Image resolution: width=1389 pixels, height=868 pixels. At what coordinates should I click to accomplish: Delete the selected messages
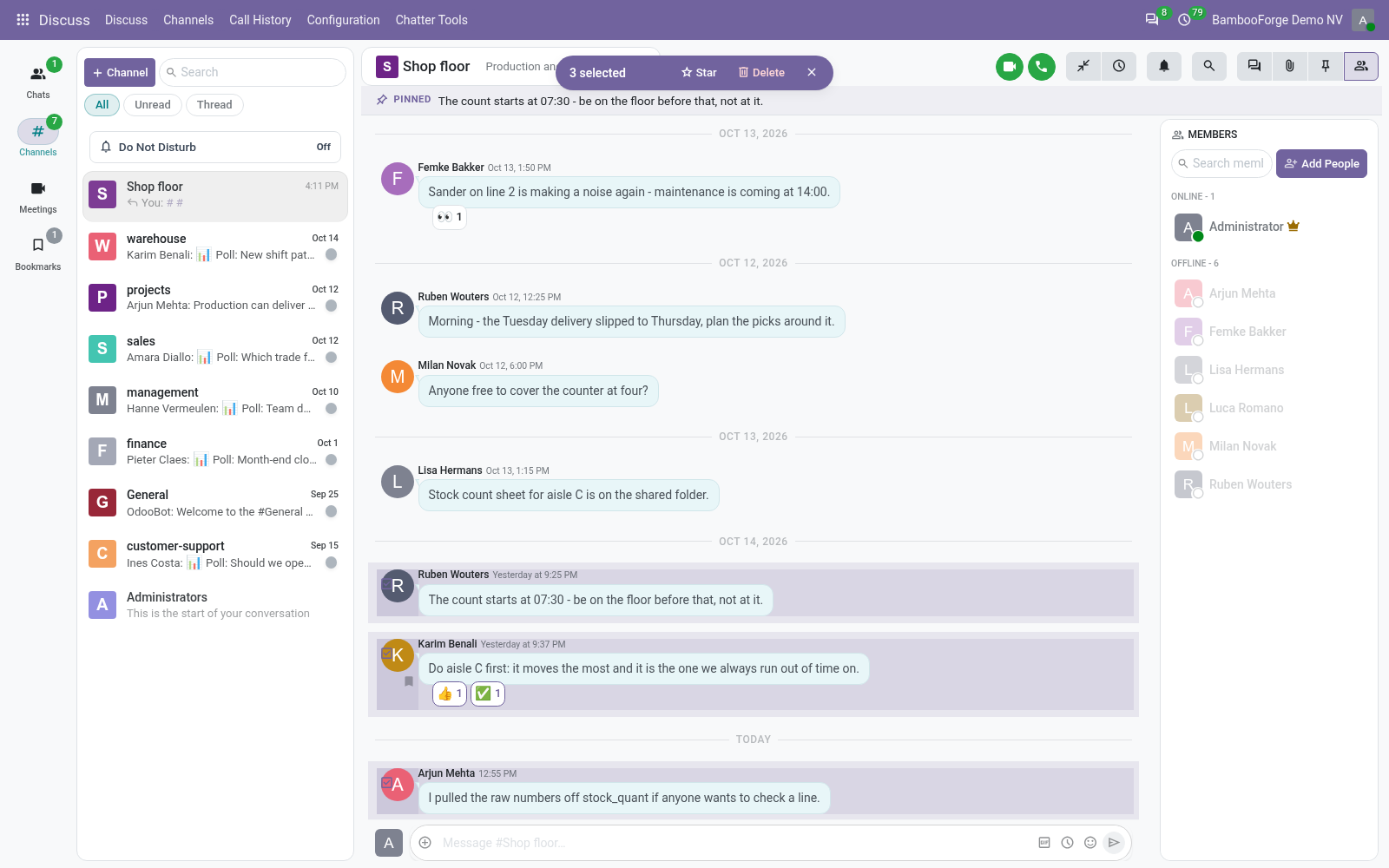(761, 73)
